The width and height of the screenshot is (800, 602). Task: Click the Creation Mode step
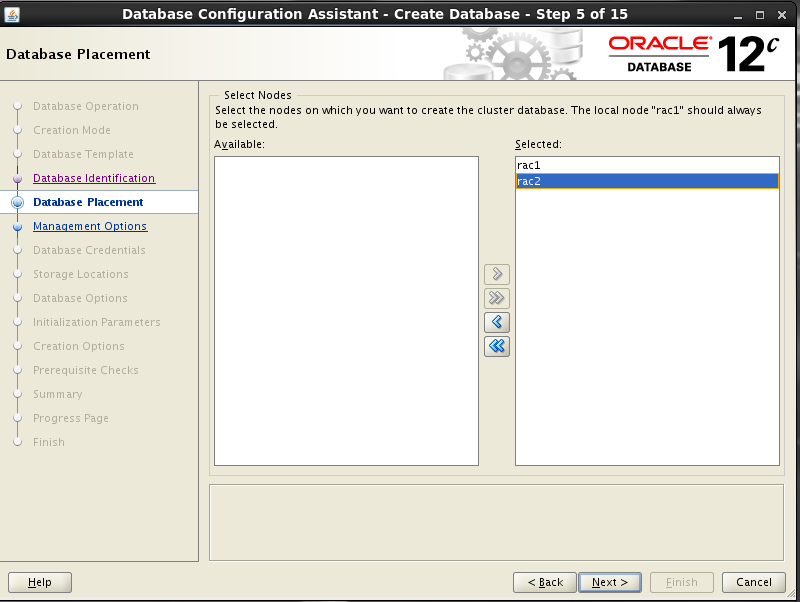tap(72, 130)
